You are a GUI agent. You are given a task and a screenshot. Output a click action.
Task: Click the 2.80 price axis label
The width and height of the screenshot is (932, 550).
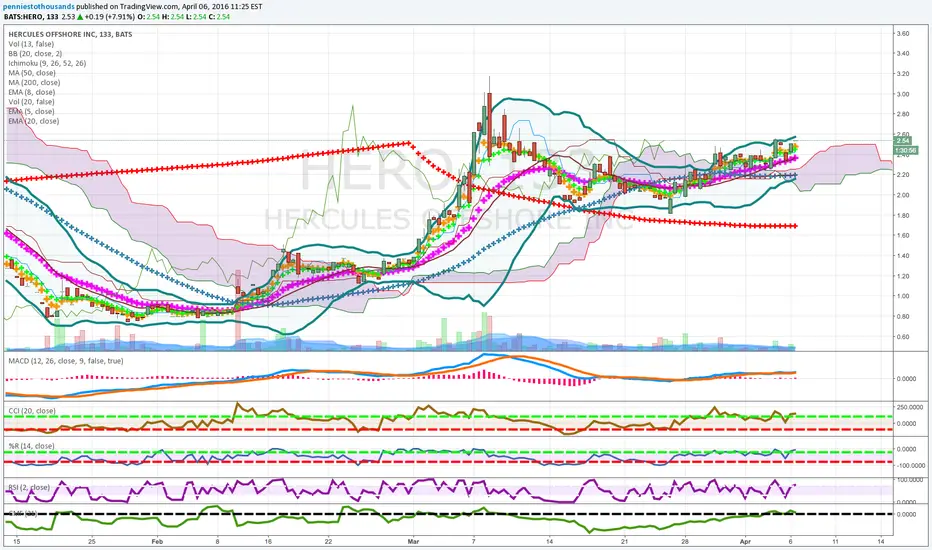tap(903, 114)
